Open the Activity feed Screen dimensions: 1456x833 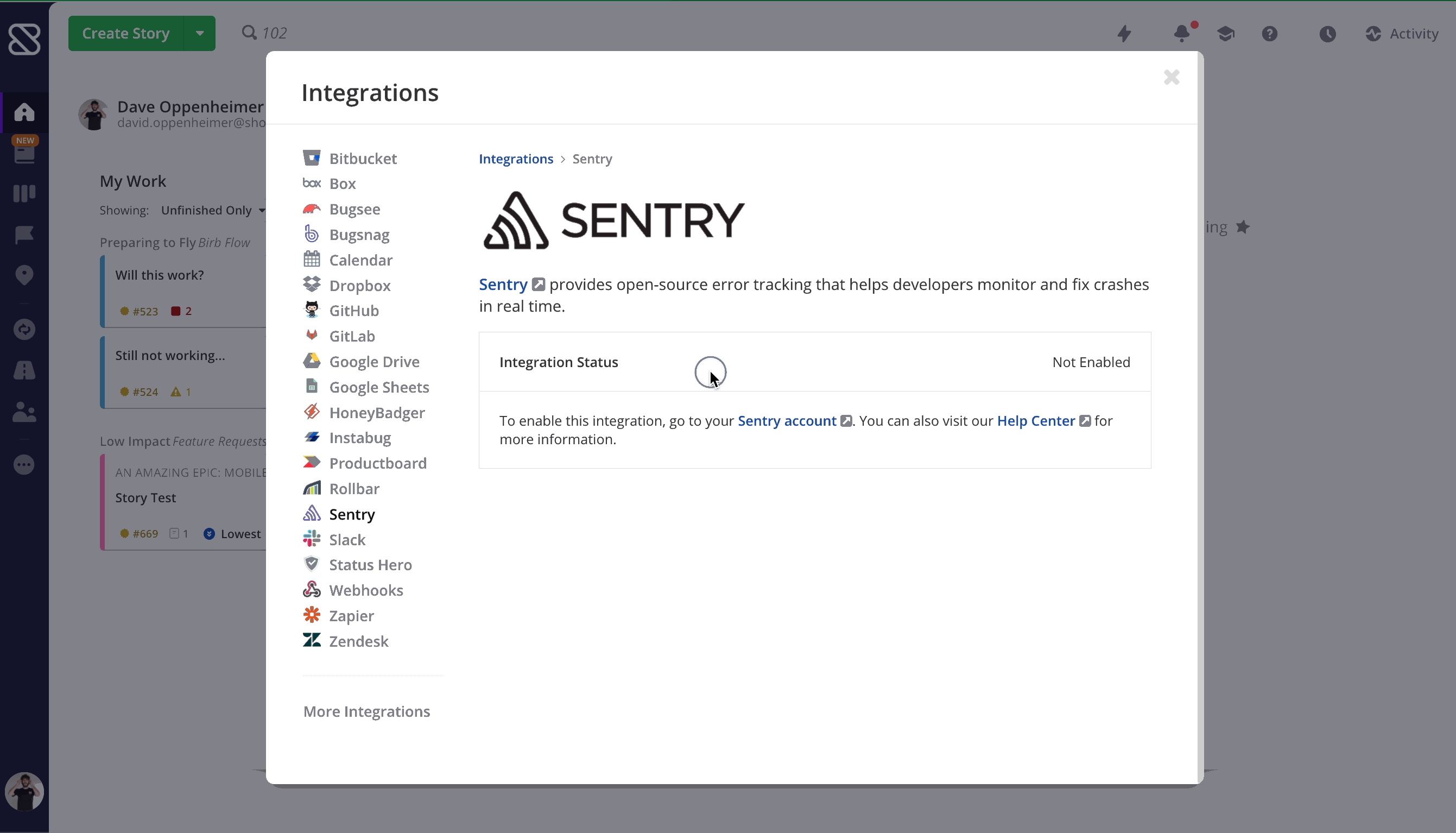[x=1401, y=34]
